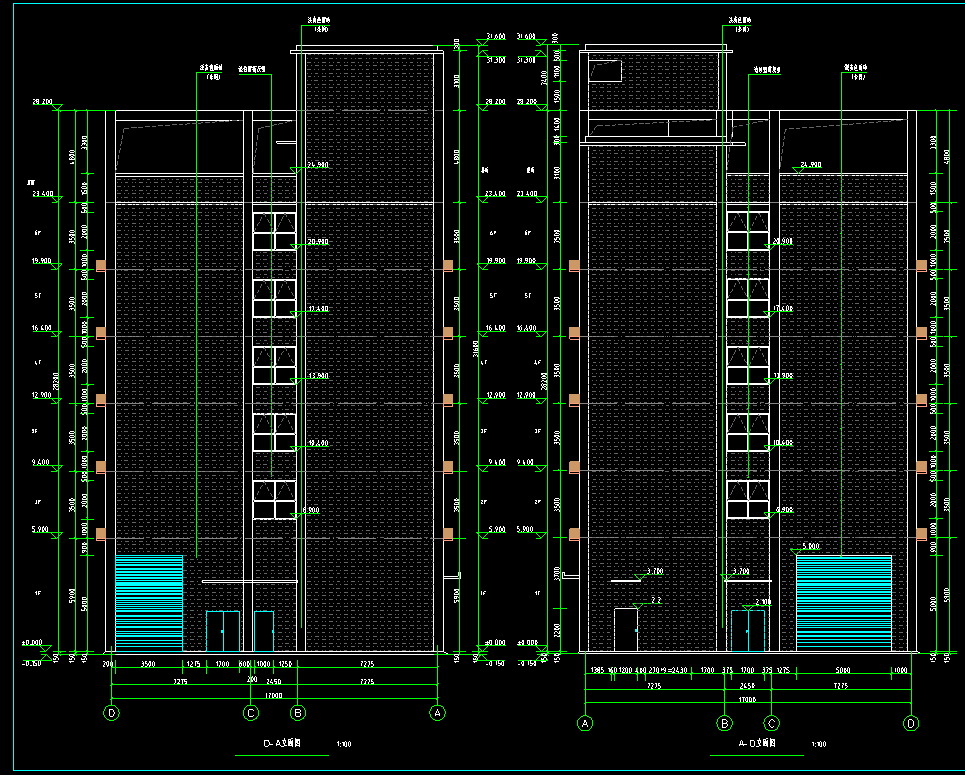Click the D-A elevation drawing title

pos(283,744)
